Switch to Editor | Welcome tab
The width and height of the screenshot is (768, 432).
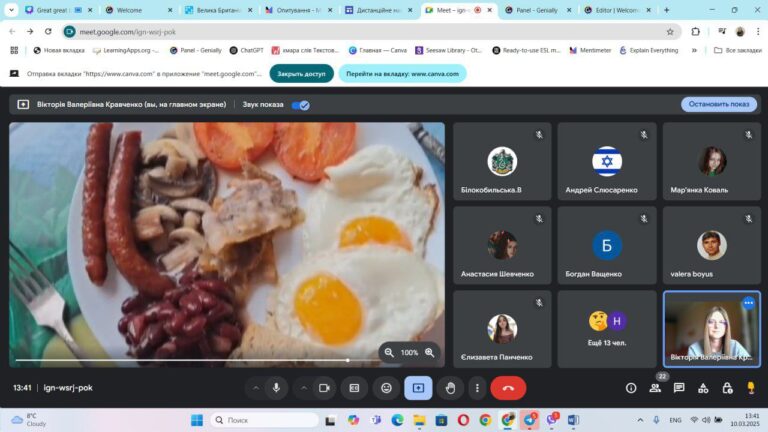(618, 10)
